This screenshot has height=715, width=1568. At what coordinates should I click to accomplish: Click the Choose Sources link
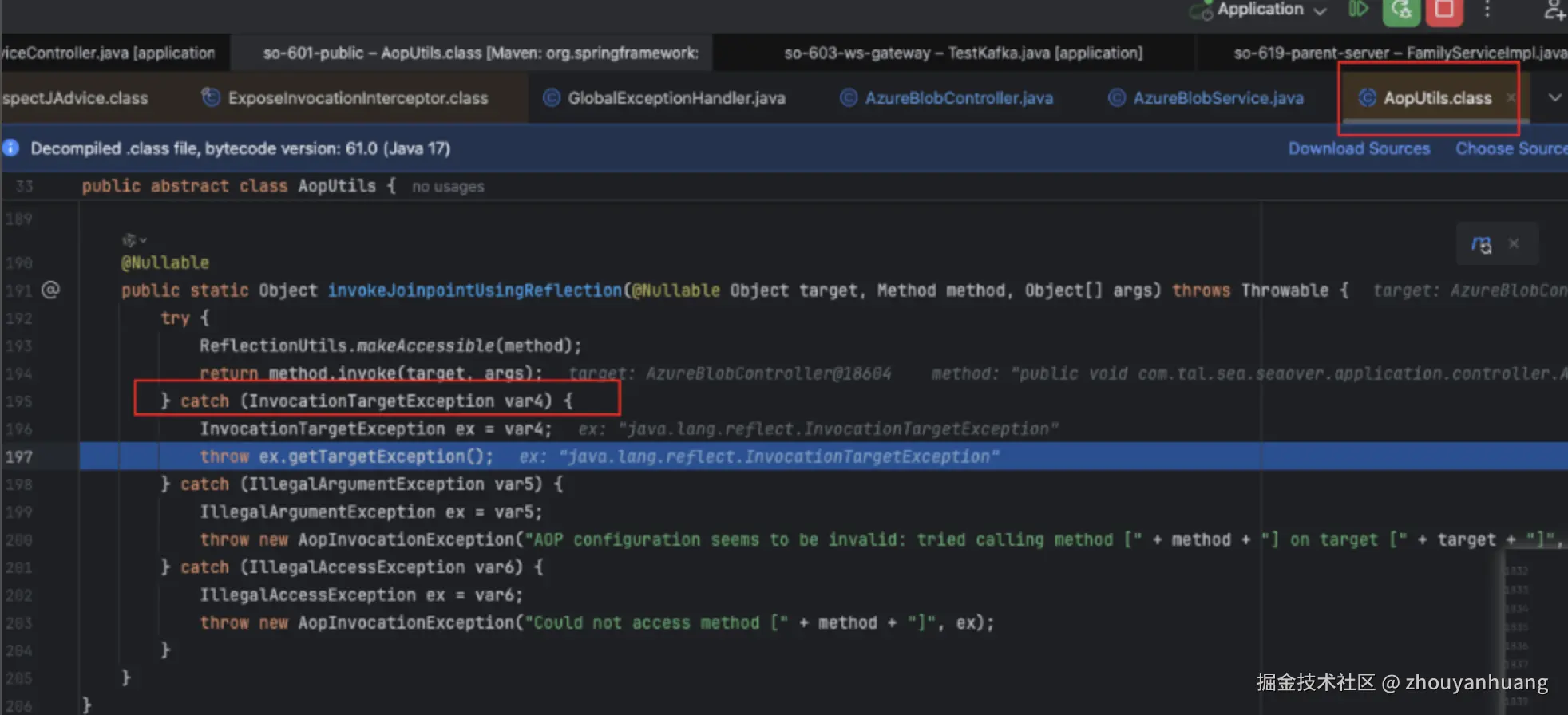(1511, 148)
